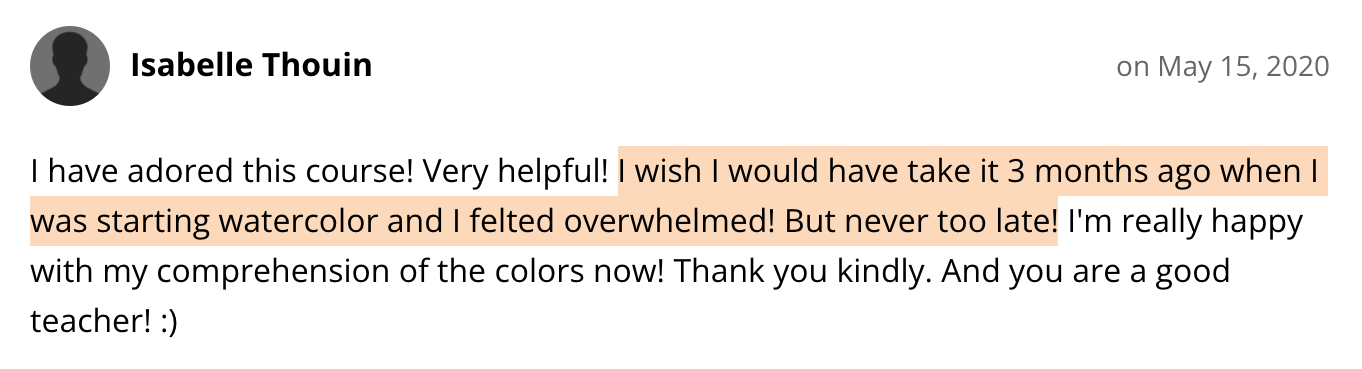Click the sentence 'I have adored this course!'
The height and width of the screenshot is (369, 1362).
223,173
